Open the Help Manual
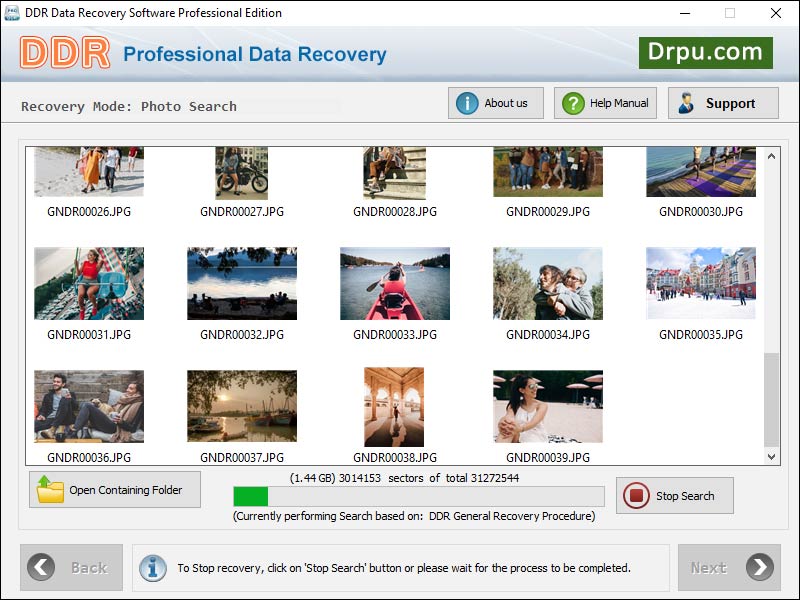 click(x=604, y=102)
